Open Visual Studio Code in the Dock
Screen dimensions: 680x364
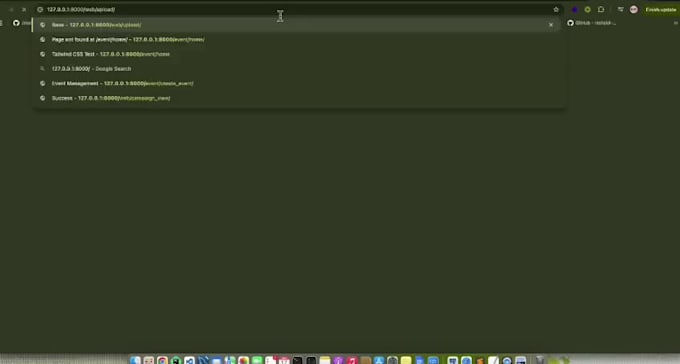[x=189, y=360]
